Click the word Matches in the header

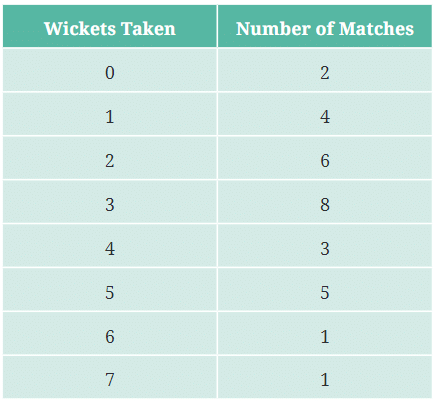pyautogui.click(x=376, y=29)
